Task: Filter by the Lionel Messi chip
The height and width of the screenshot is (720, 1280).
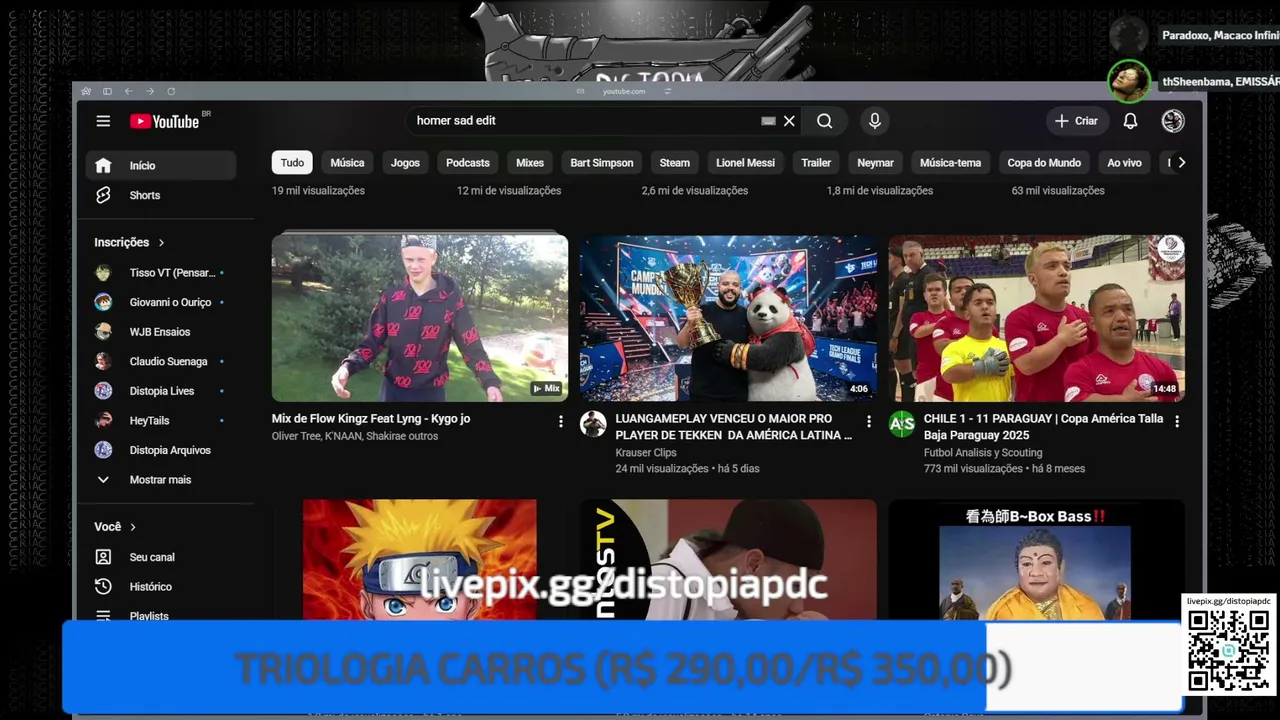Action: click(x=745, y=163)
